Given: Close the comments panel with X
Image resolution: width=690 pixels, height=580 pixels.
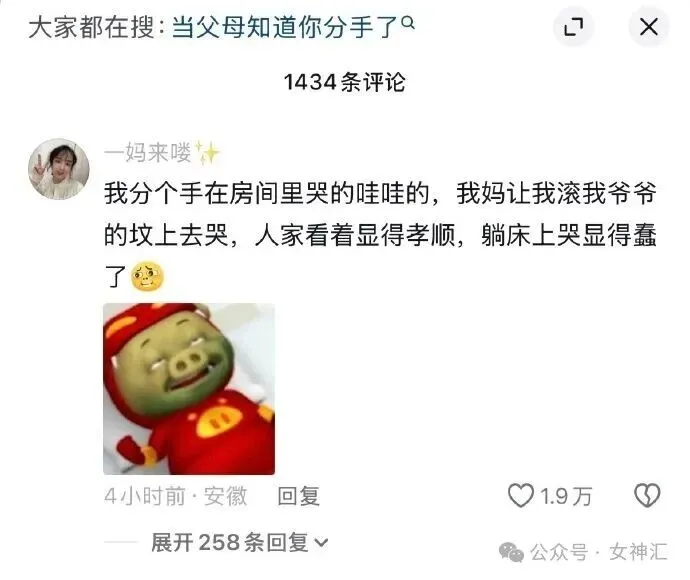Looking at the screenshot, I should (649, 27).
